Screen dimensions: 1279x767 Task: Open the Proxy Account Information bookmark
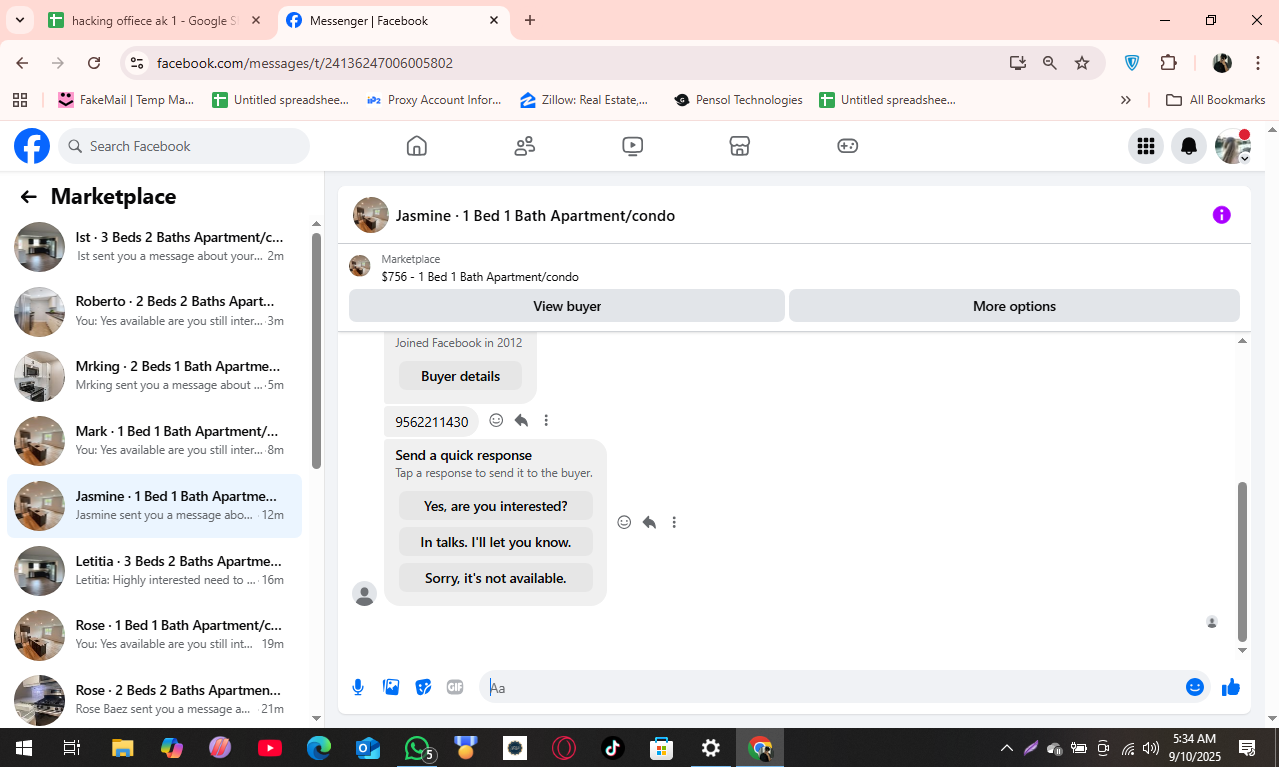point(435,100)
